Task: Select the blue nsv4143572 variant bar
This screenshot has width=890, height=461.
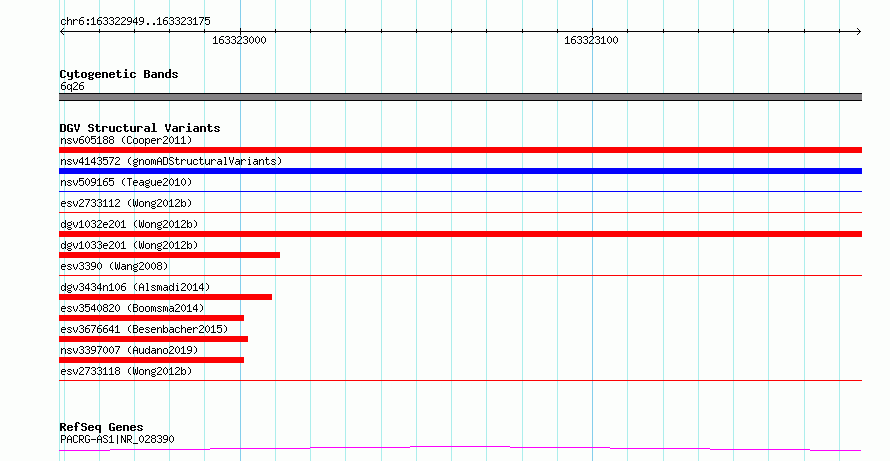Action: click(x=460, y=171)
